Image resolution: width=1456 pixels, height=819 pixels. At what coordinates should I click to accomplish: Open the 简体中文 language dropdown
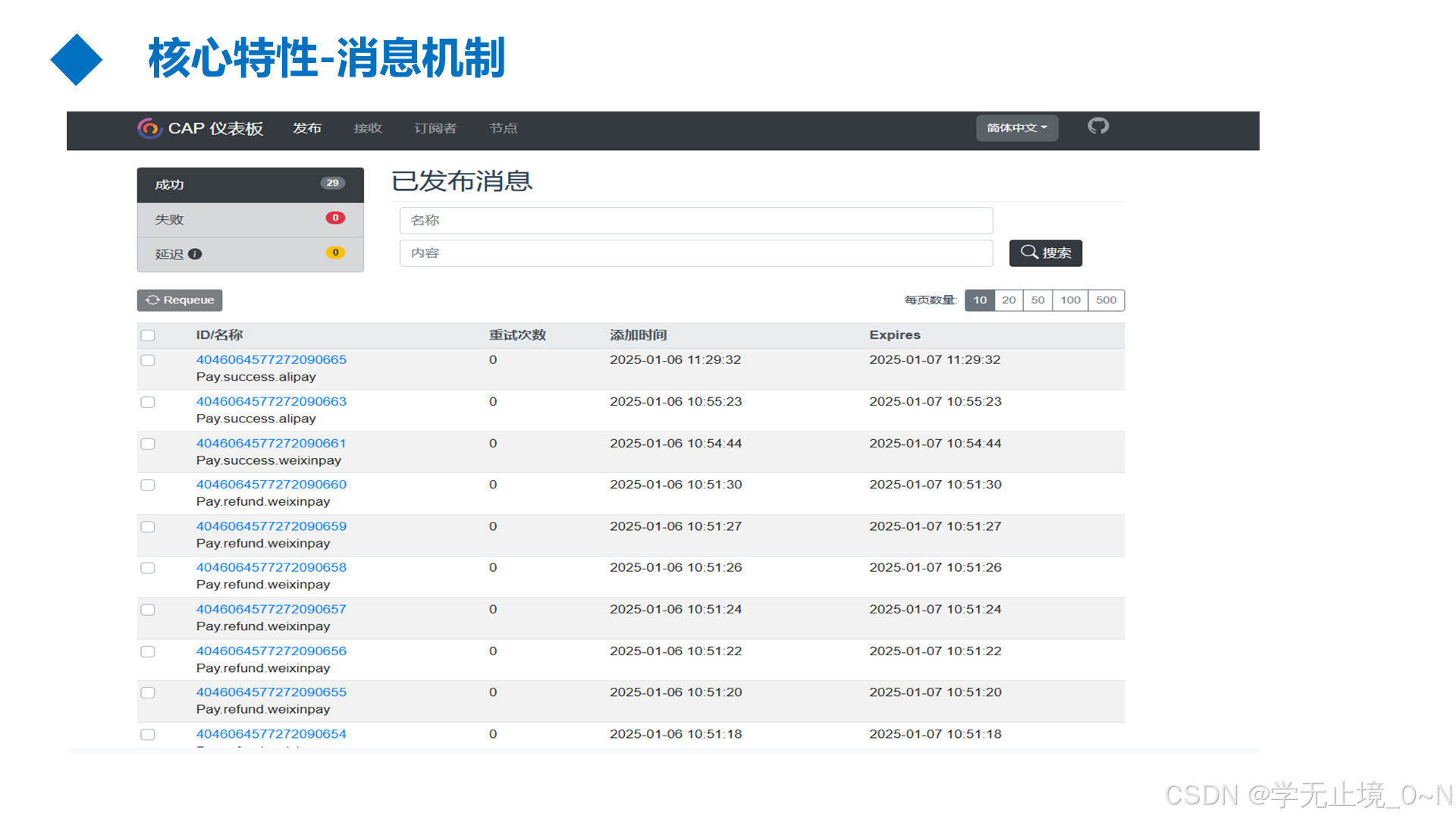click(1016, 127)
